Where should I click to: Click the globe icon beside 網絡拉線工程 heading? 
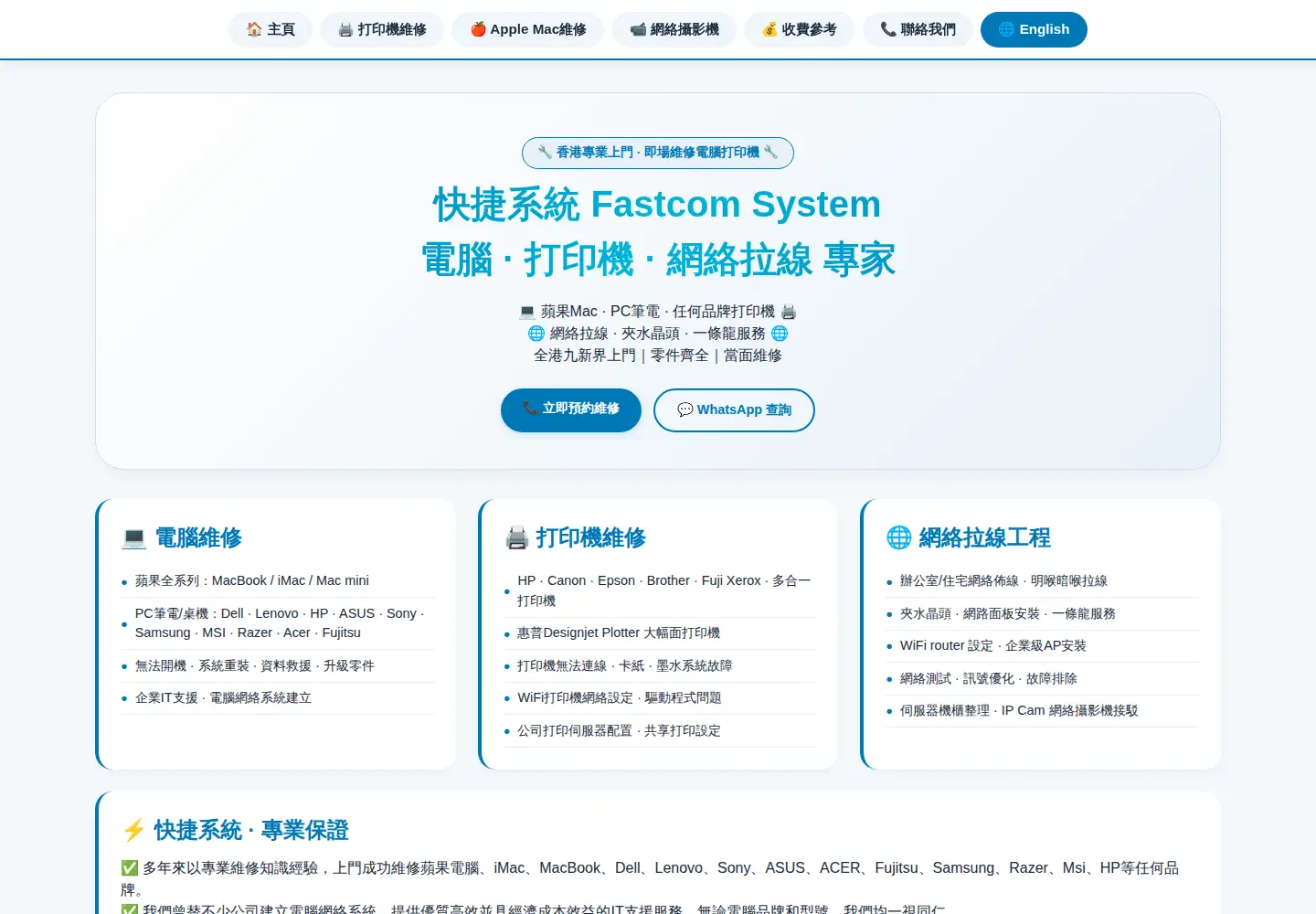899,538
